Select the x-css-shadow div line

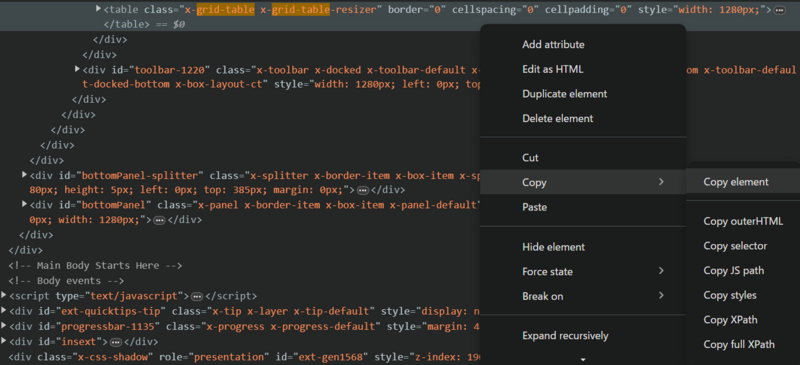click(x=245, y=357)
